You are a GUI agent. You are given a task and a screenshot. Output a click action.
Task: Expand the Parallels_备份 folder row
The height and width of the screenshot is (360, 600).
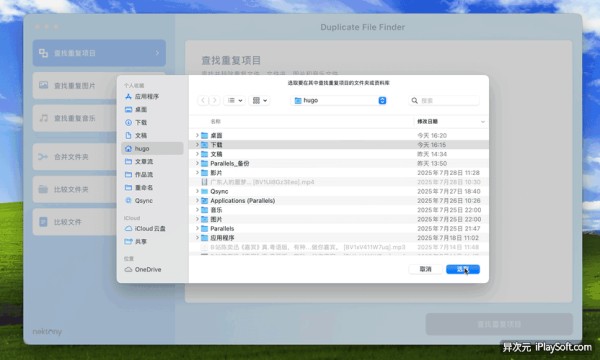(x=197, y=163)
